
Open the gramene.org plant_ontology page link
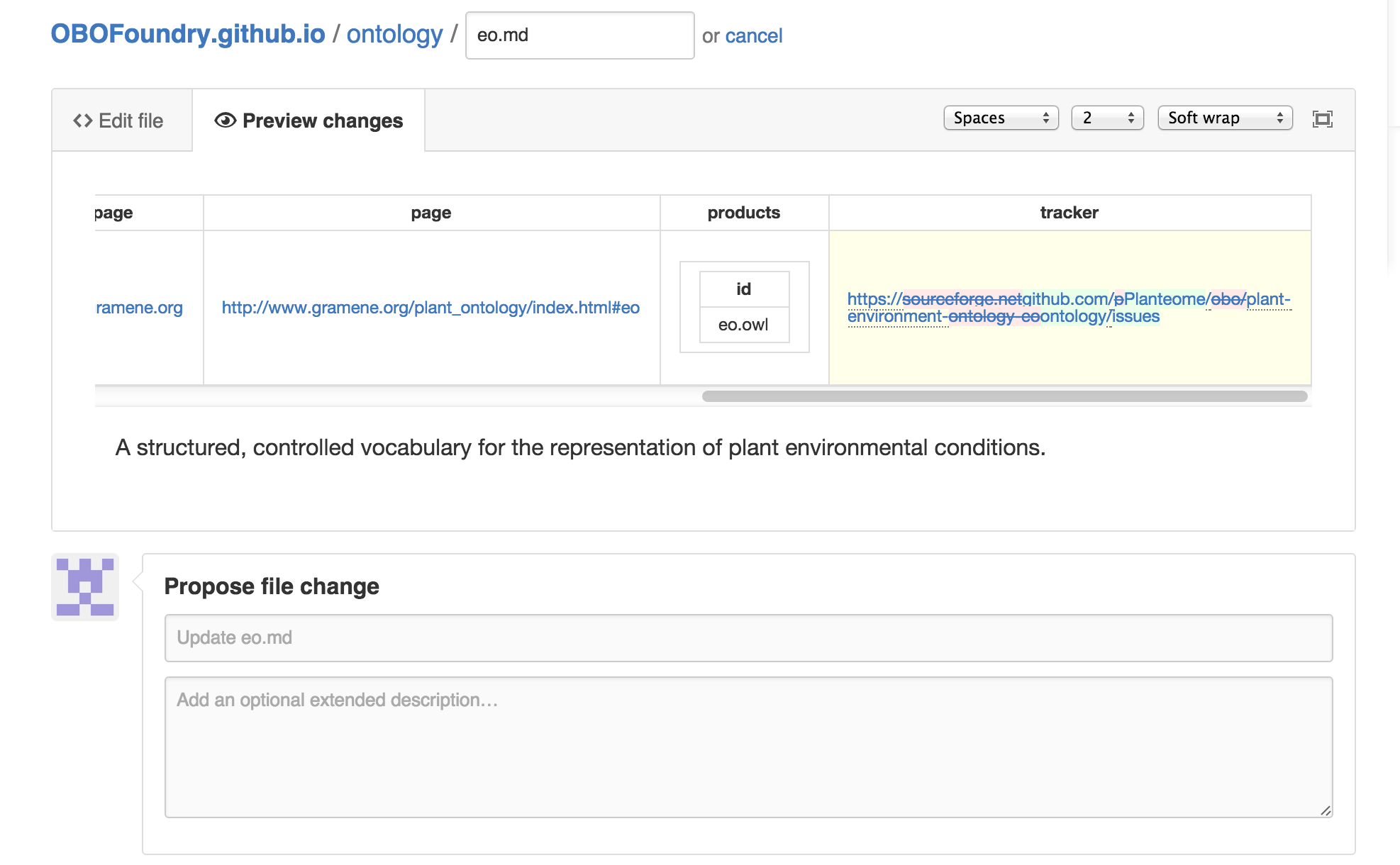[430, 308]
